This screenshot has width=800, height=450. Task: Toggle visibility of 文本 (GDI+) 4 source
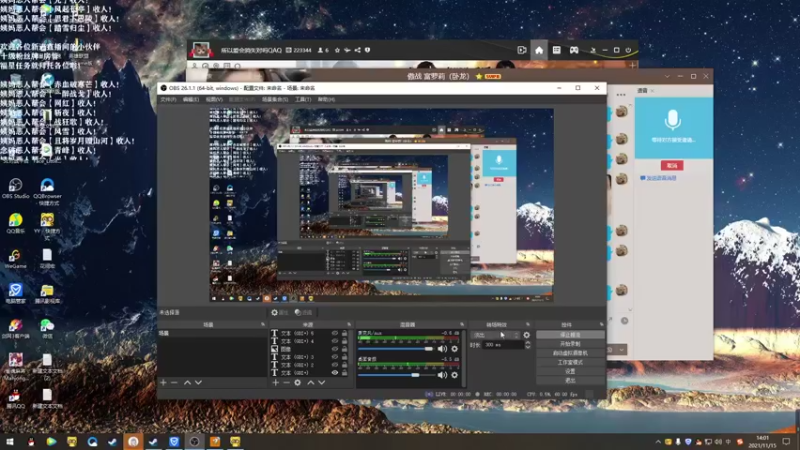click(x=335, y=341)
